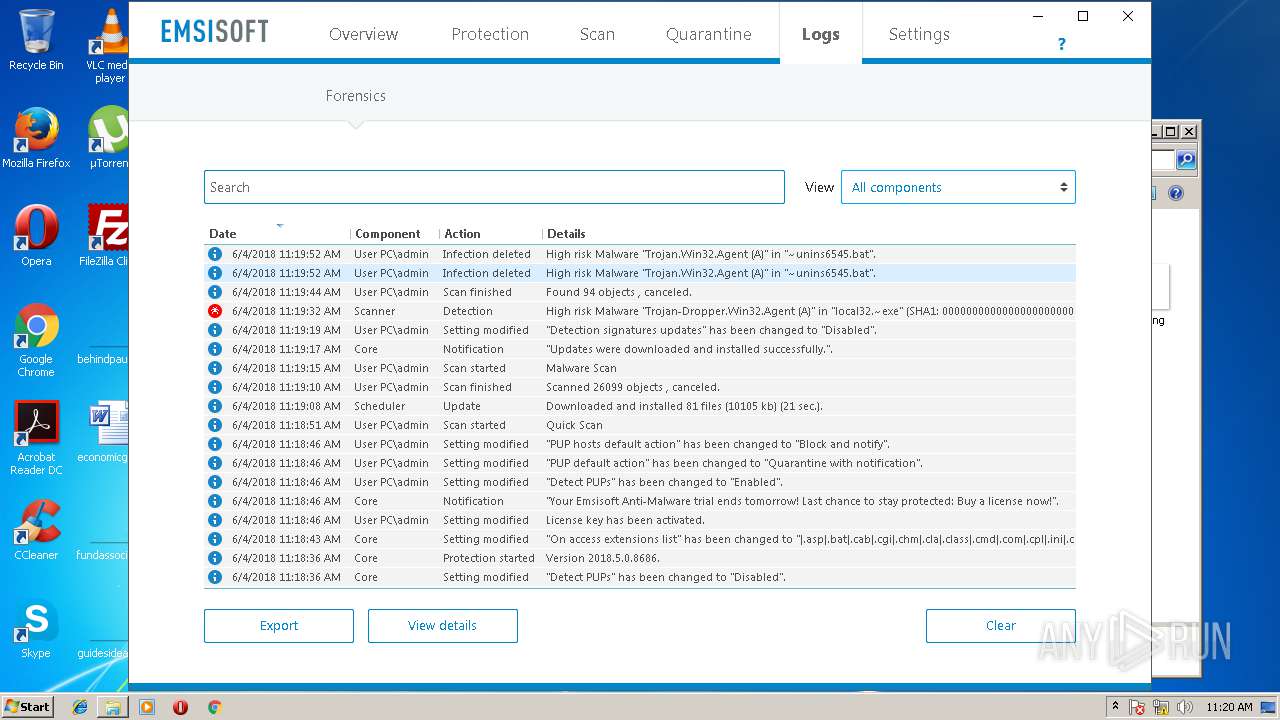Viewport: 1280px width, 720px height.
Task: Open Windows Explorer folder in taskbar
Action: 113,707
